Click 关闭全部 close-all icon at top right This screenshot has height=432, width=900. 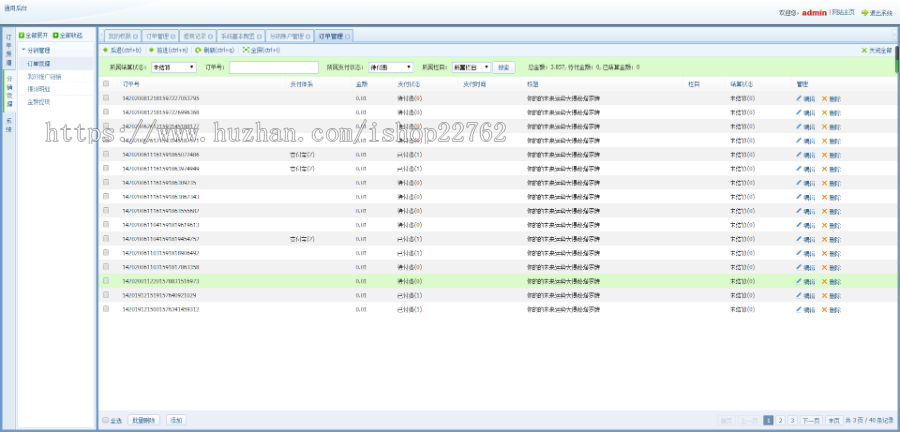[864, 49]
